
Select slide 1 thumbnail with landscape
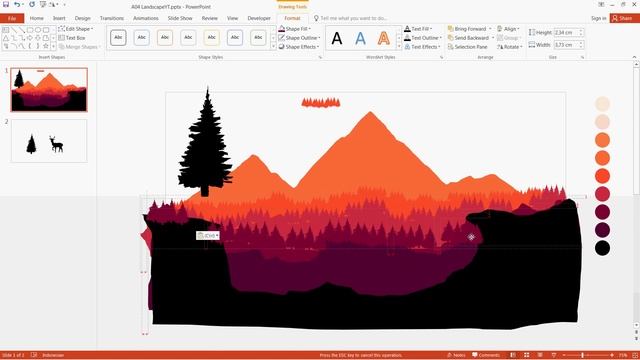(x=49, y=90)
